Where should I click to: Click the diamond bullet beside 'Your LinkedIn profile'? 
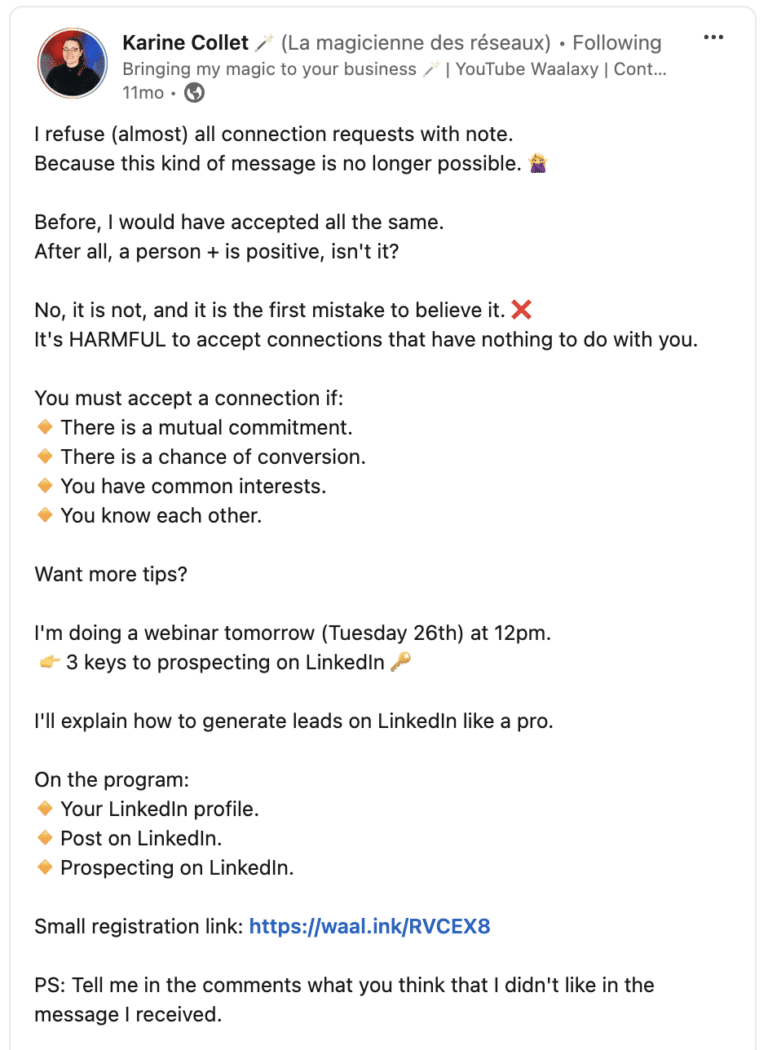coord(45,809)
